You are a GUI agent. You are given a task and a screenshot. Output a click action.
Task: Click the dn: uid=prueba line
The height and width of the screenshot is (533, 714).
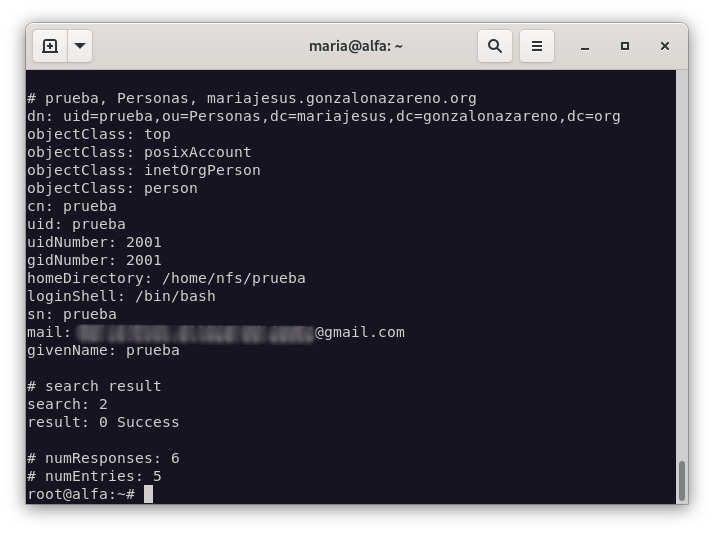click(323, 116)
